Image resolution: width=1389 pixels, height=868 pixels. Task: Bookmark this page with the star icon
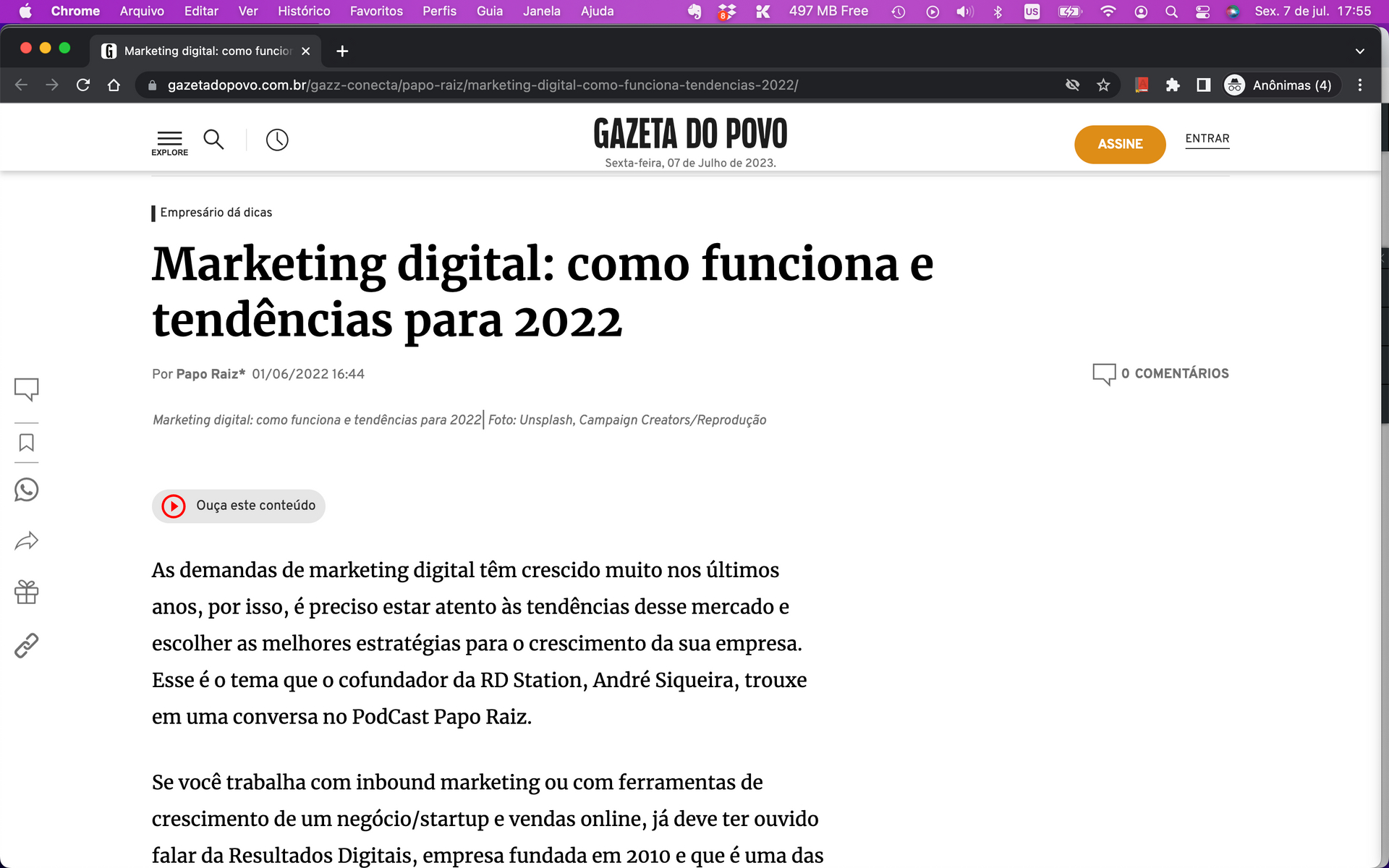pyautogui.click(x=1103, y=85)
